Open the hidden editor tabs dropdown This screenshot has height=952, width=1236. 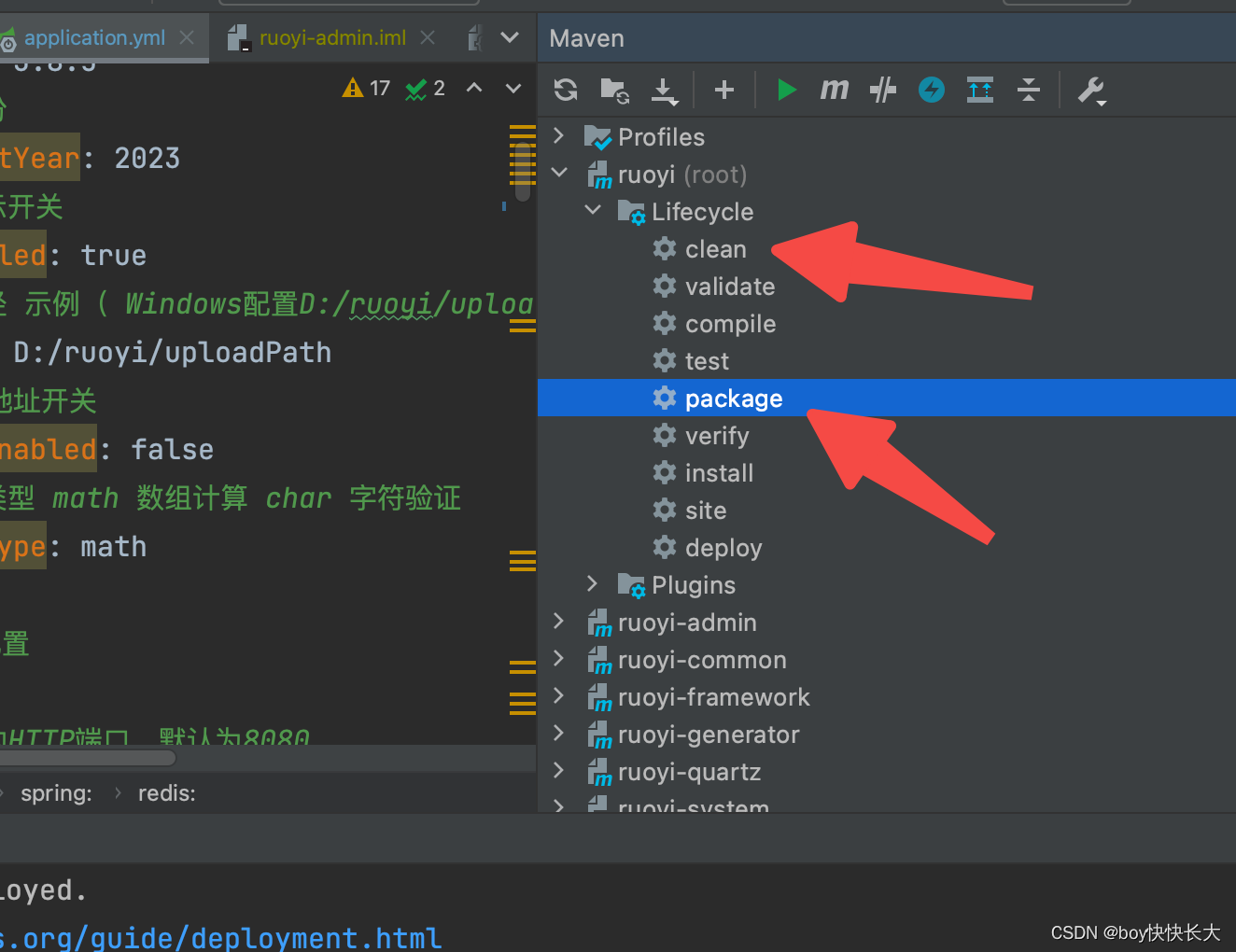click(x=510, y=37)
